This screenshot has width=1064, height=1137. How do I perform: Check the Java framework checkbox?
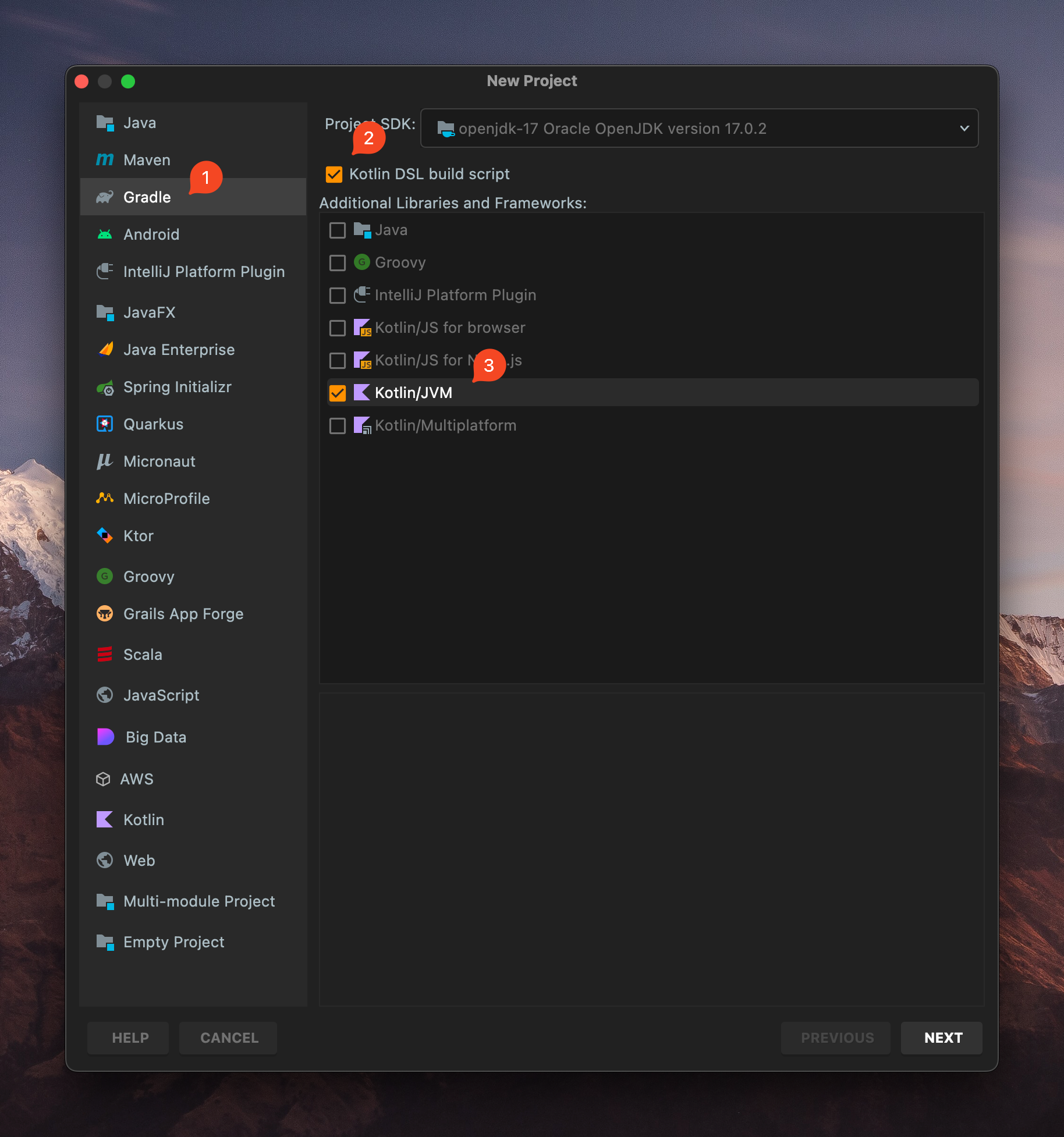pyautogui.click(x=338, y=230)
